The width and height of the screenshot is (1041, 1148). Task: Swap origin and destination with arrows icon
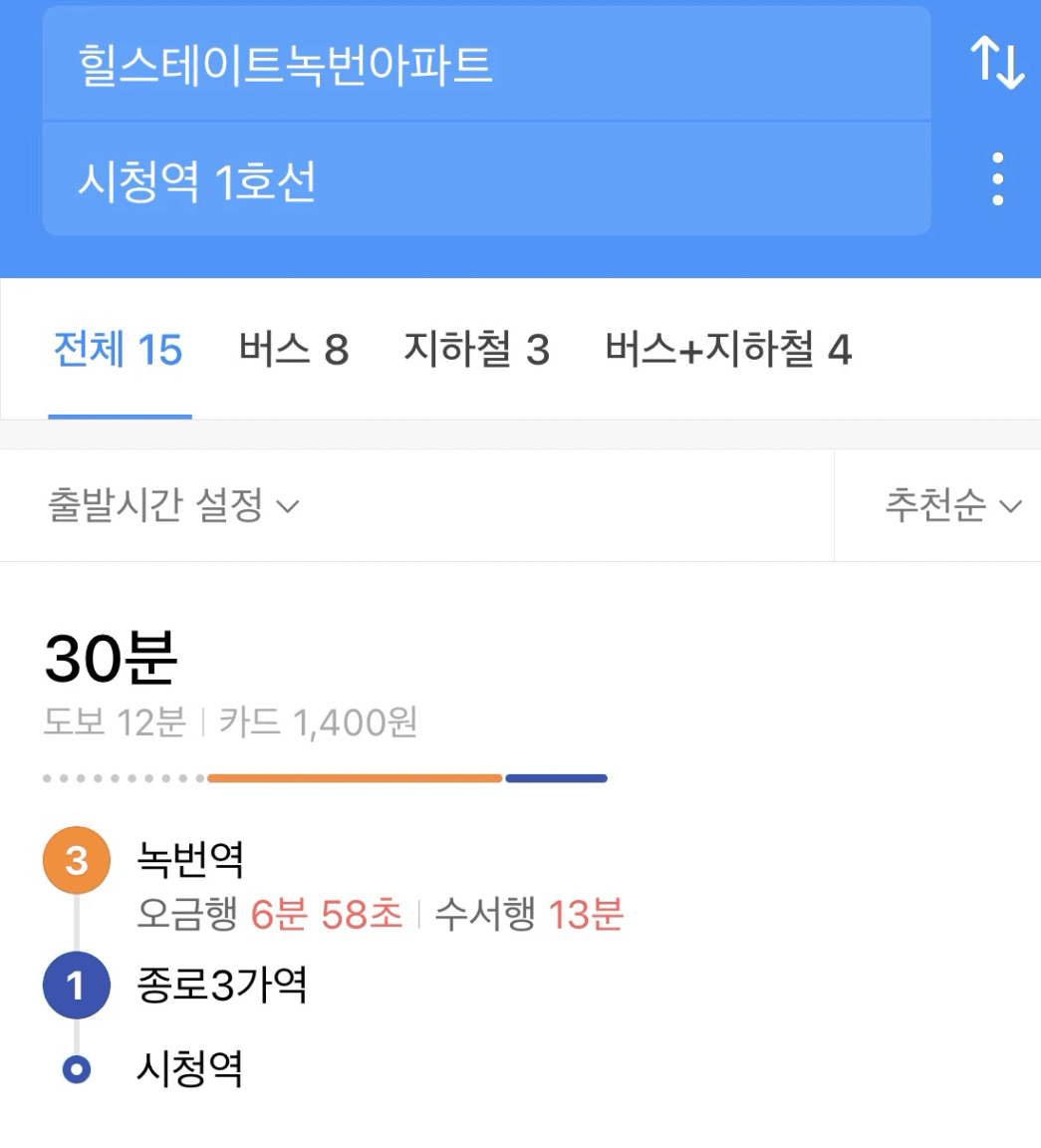tap(997, 62)
